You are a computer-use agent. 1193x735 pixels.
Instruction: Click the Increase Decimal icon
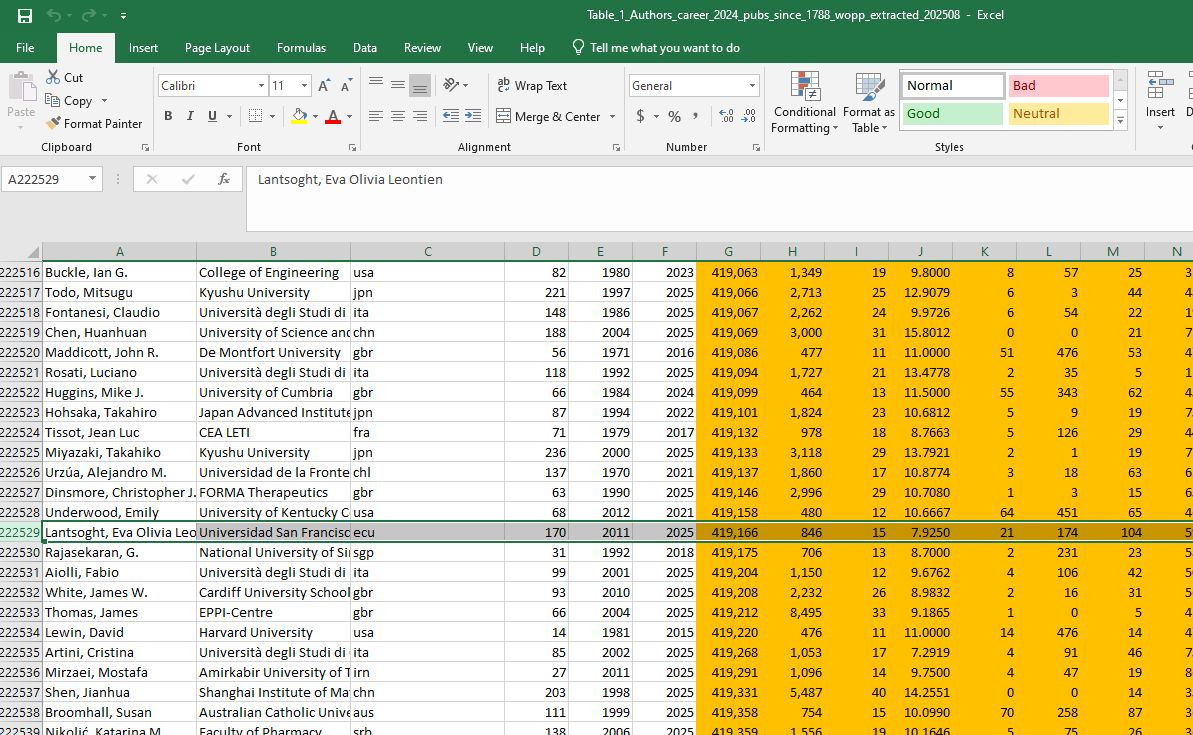[x=726, y=117]
